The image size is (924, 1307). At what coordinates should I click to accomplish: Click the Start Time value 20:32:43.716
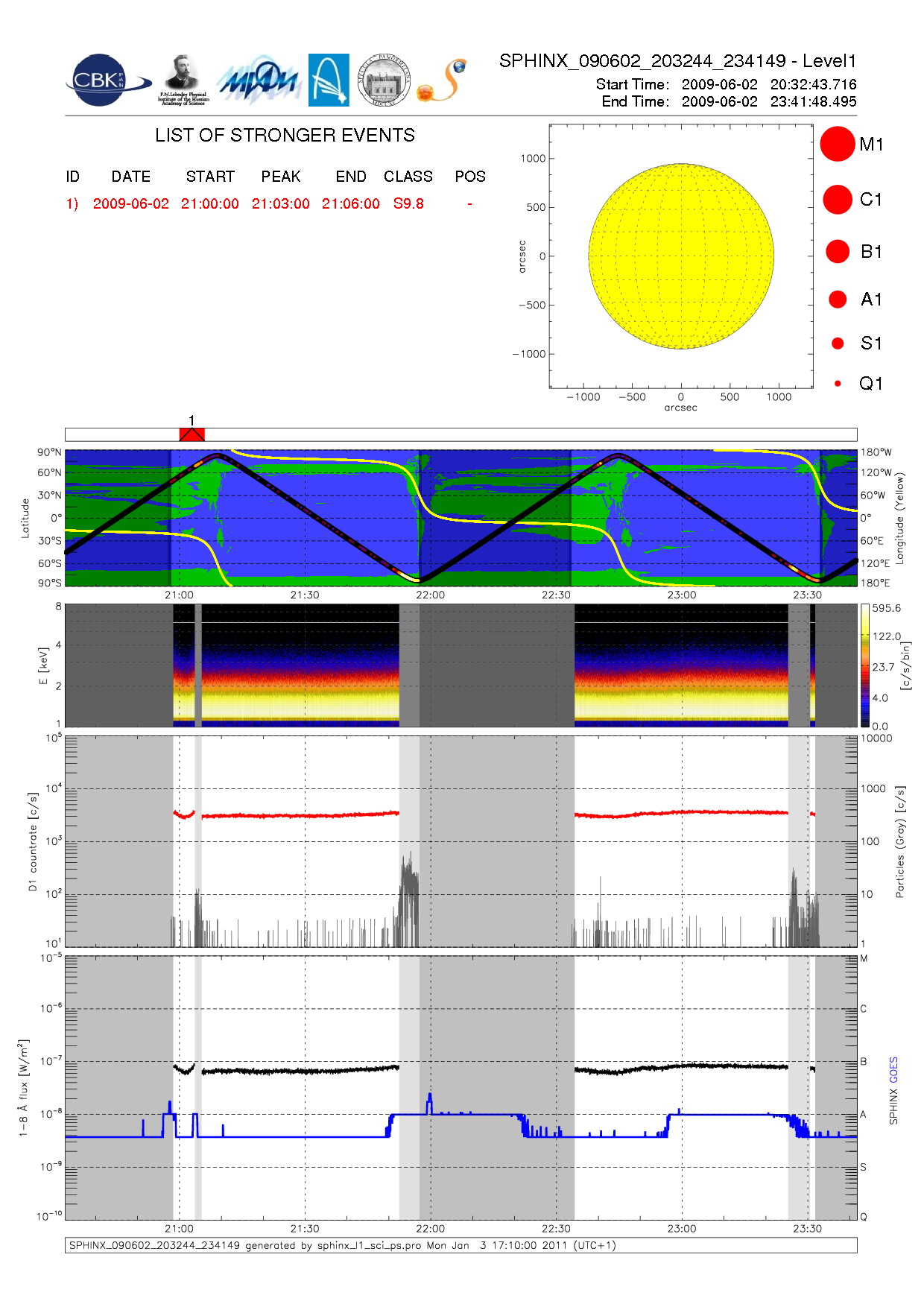tap(814, 84)
